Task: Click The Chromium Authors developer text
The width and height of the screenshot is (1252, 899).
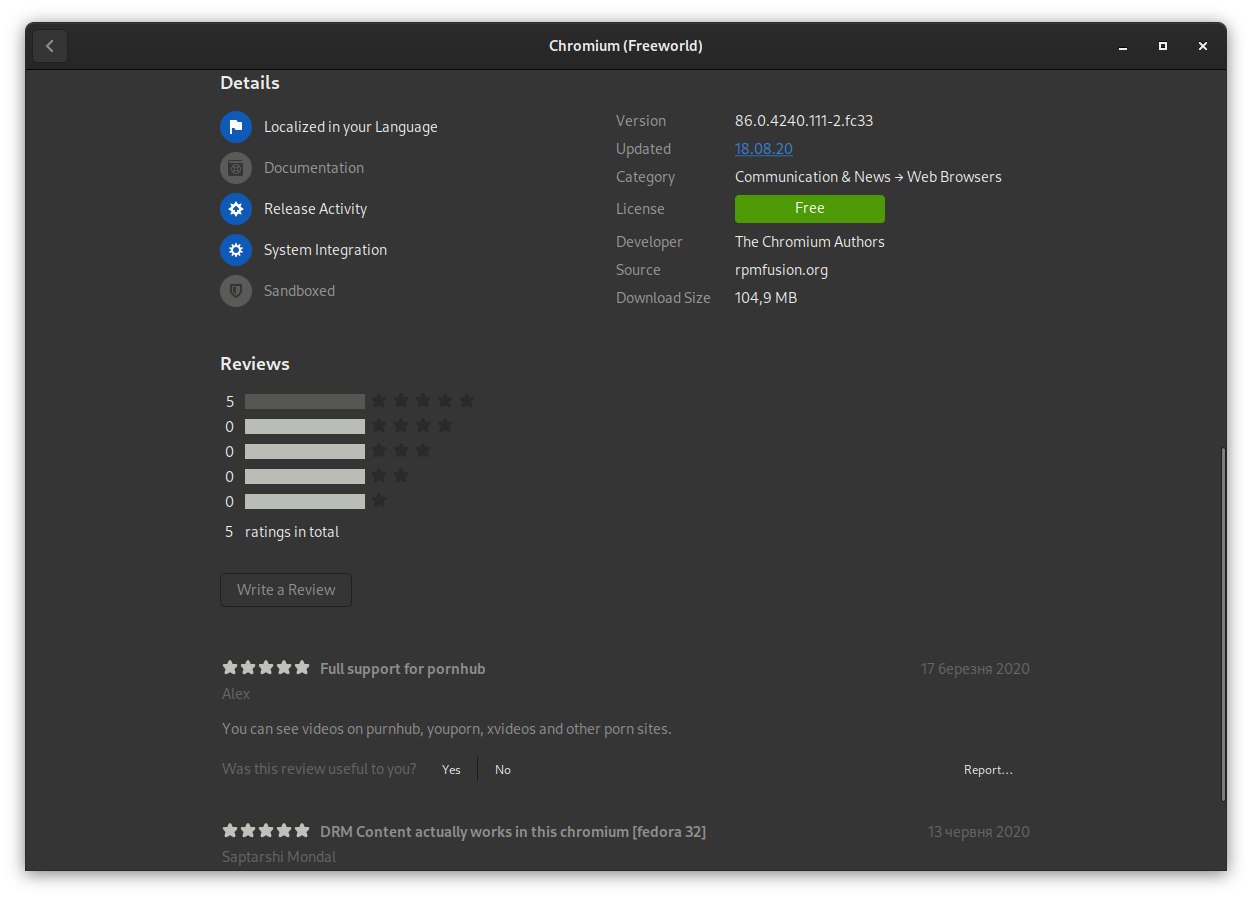Action: pyautogui.click(x=810, y=242)
